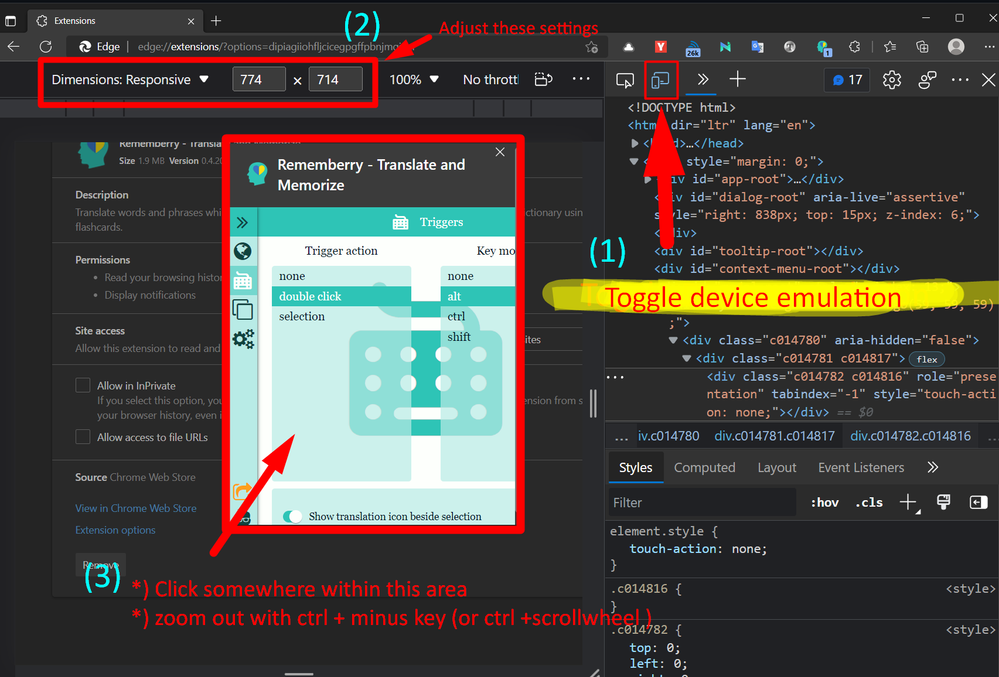This screenshot has height=677, width=999.
Task: Expand the Rememberry sidebar with double chevron
Action: click(x=243, y=223)
